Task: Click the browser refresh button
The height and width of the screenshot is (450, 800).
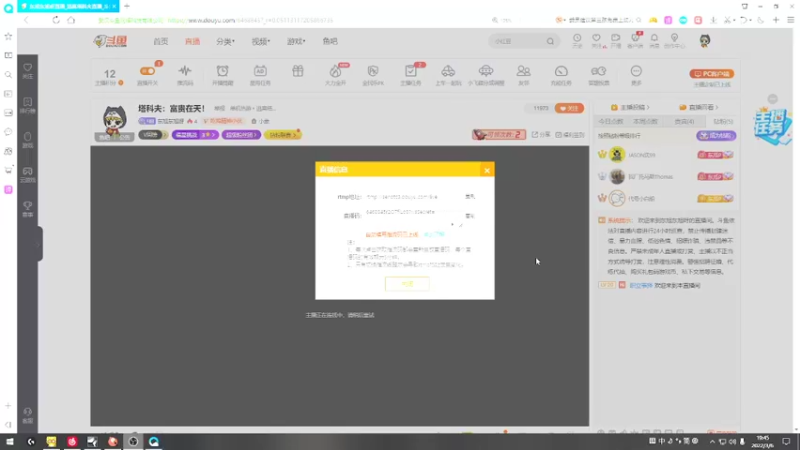Action: [x=56, y=20]
